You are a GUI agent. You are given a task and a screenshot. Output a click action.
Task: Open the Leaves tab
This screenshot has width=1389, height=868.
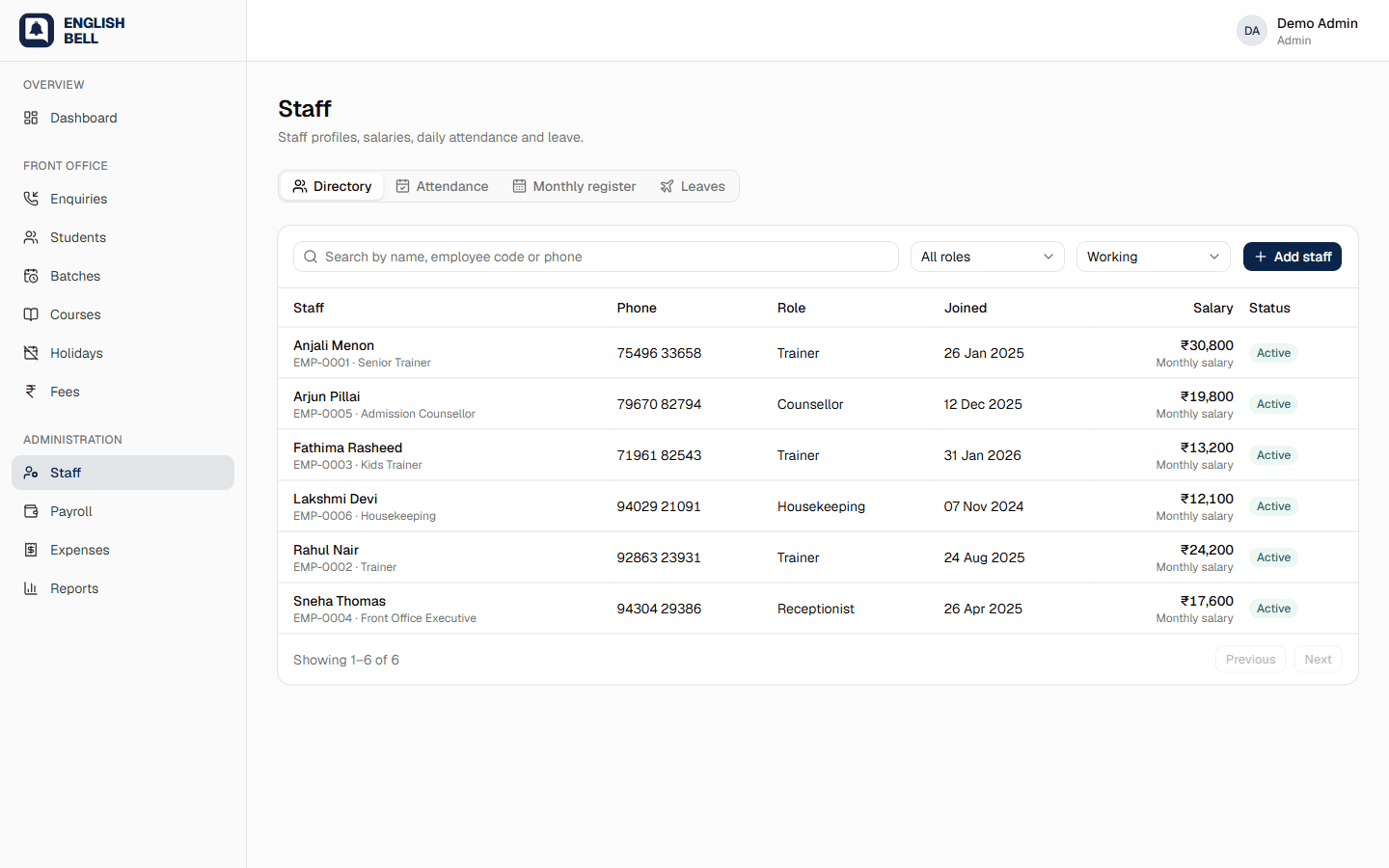tap(693, 186)
